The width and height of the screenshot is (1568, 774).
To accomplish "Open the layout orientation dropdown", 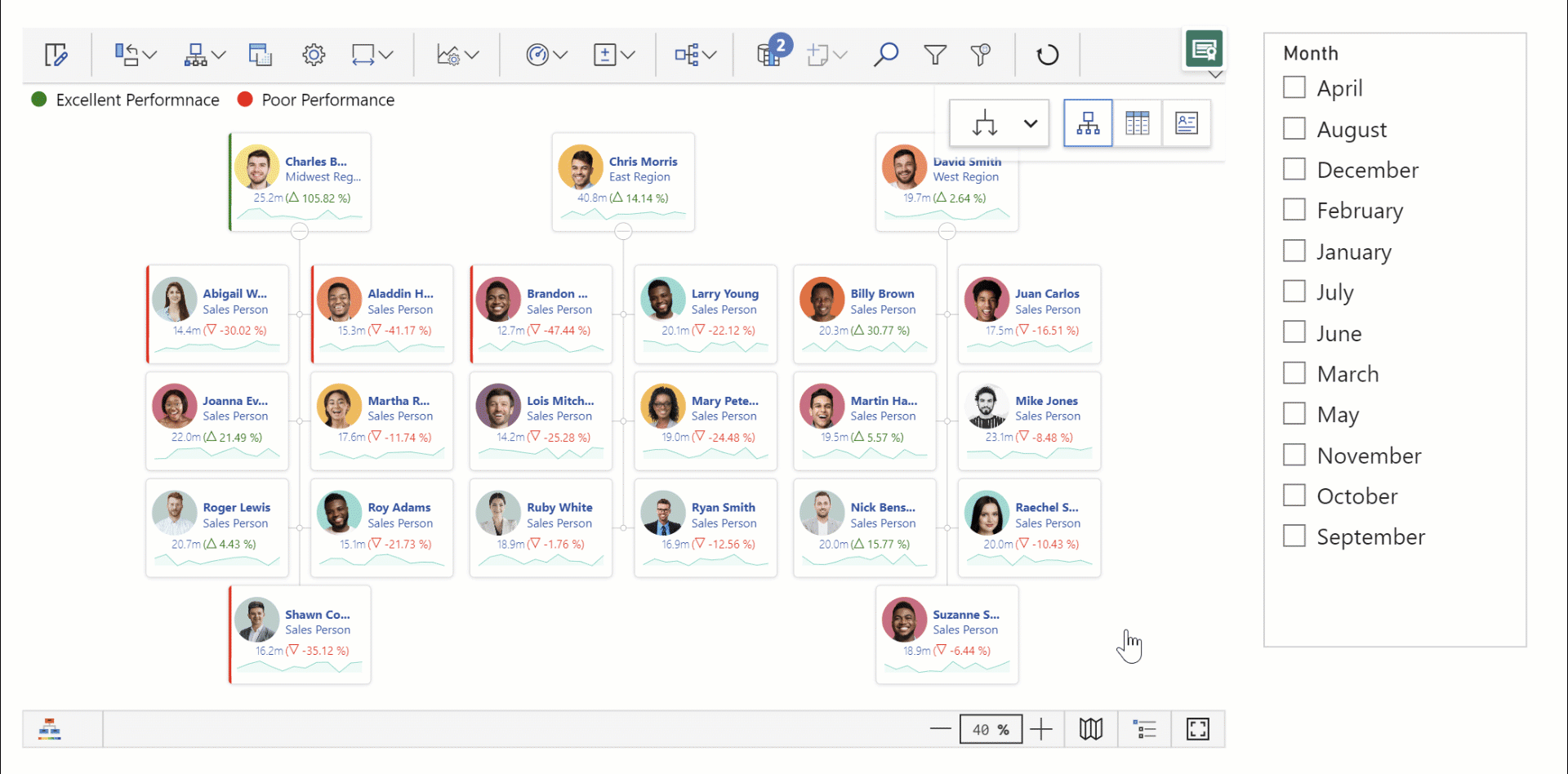I will (1030, 123).
